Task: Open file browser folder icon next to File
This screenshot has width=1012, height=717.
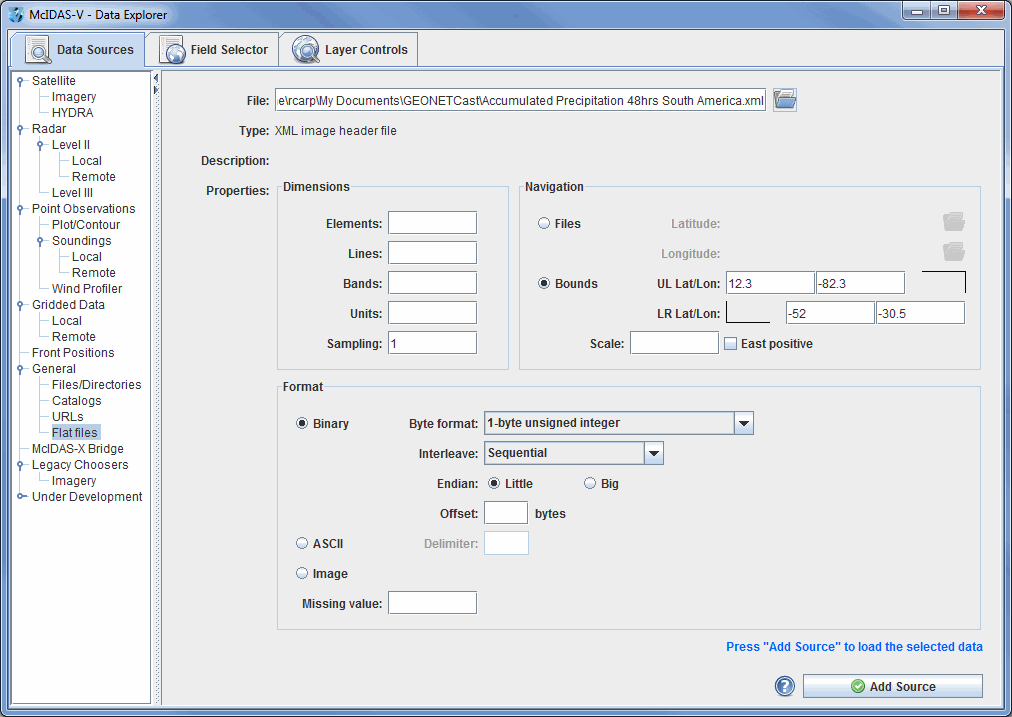Action: [785, 100]
